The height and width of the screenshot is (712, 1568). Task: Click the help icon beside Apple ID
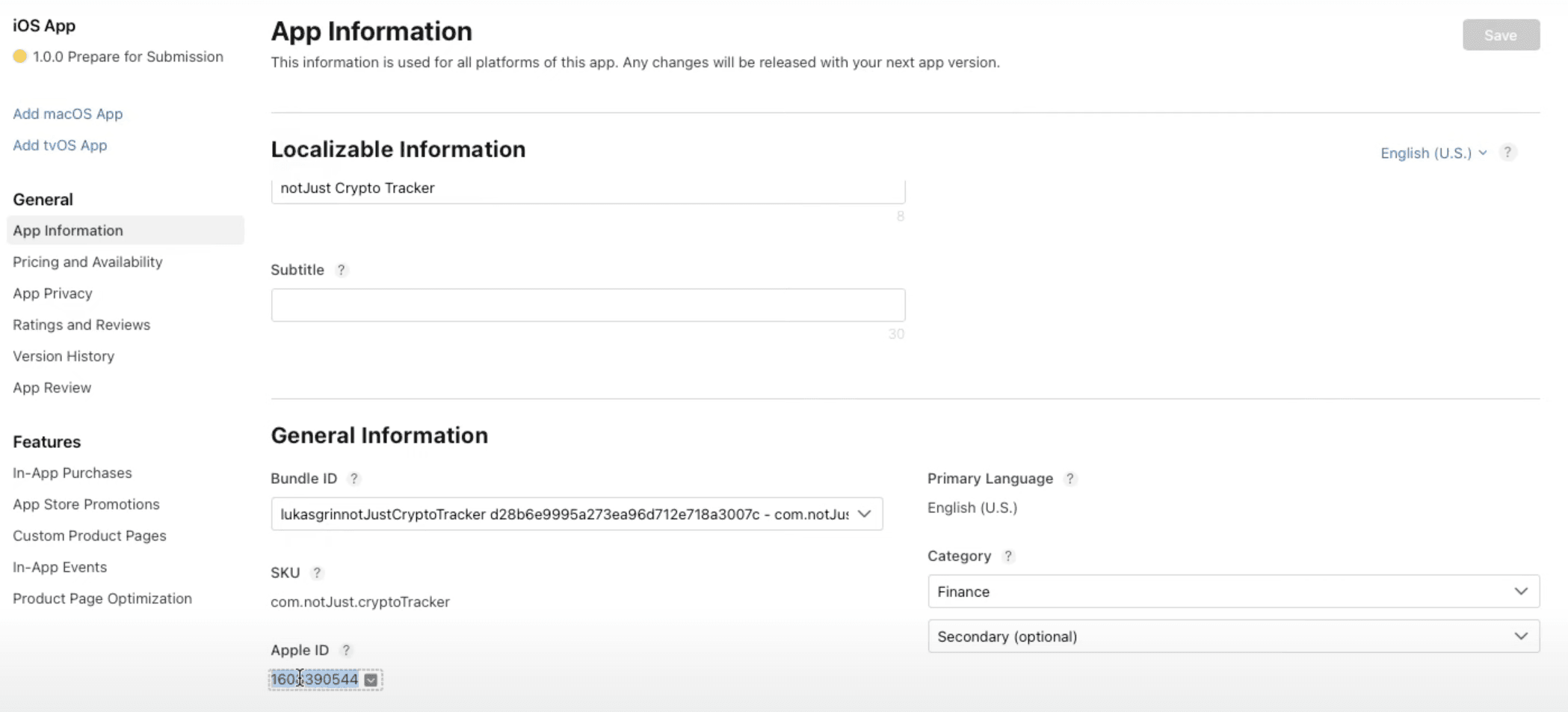coord(346,650)
